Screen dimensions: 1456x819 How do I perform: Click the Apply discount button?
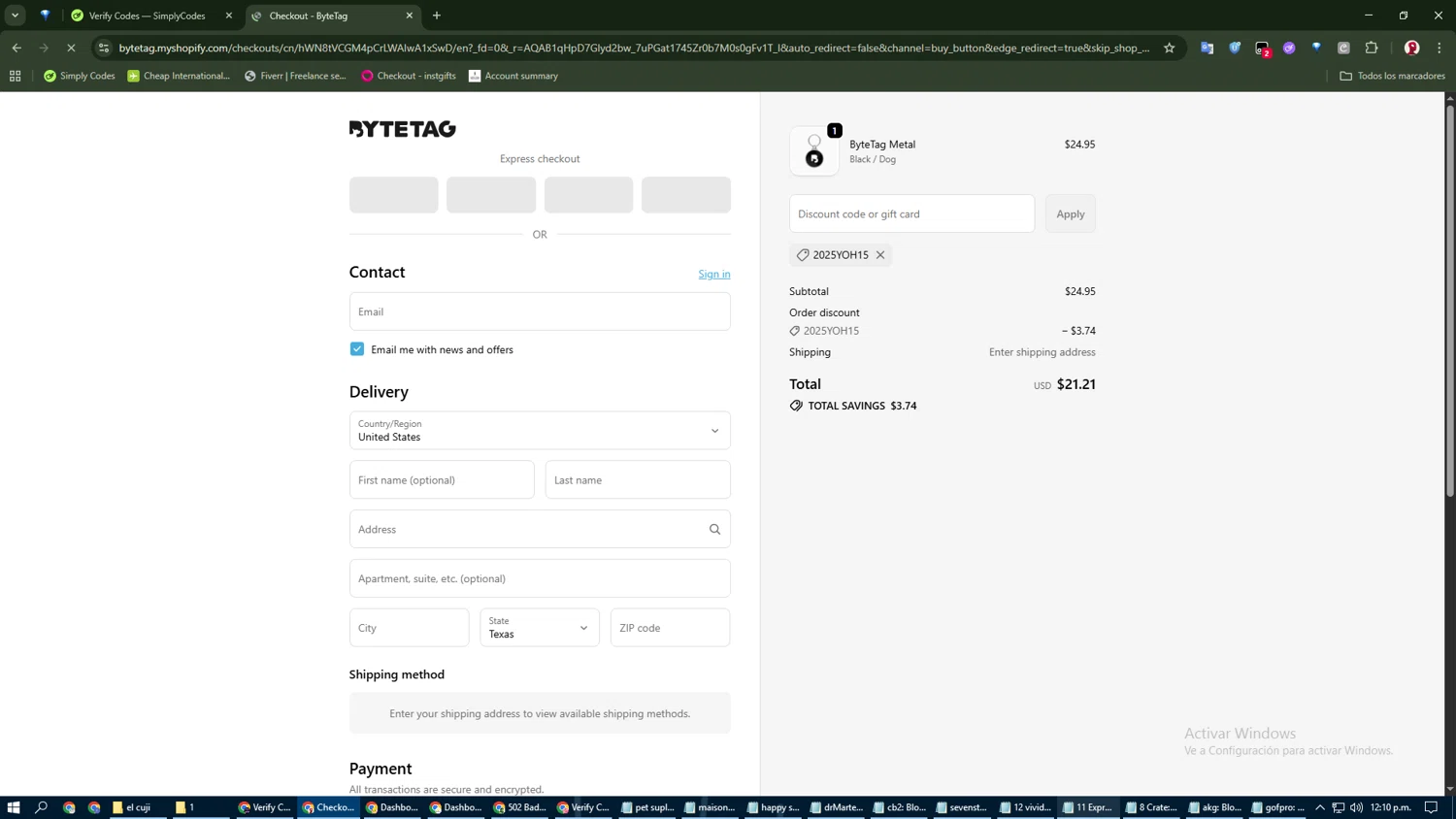pyautogui.click(x=1071, y=213)
